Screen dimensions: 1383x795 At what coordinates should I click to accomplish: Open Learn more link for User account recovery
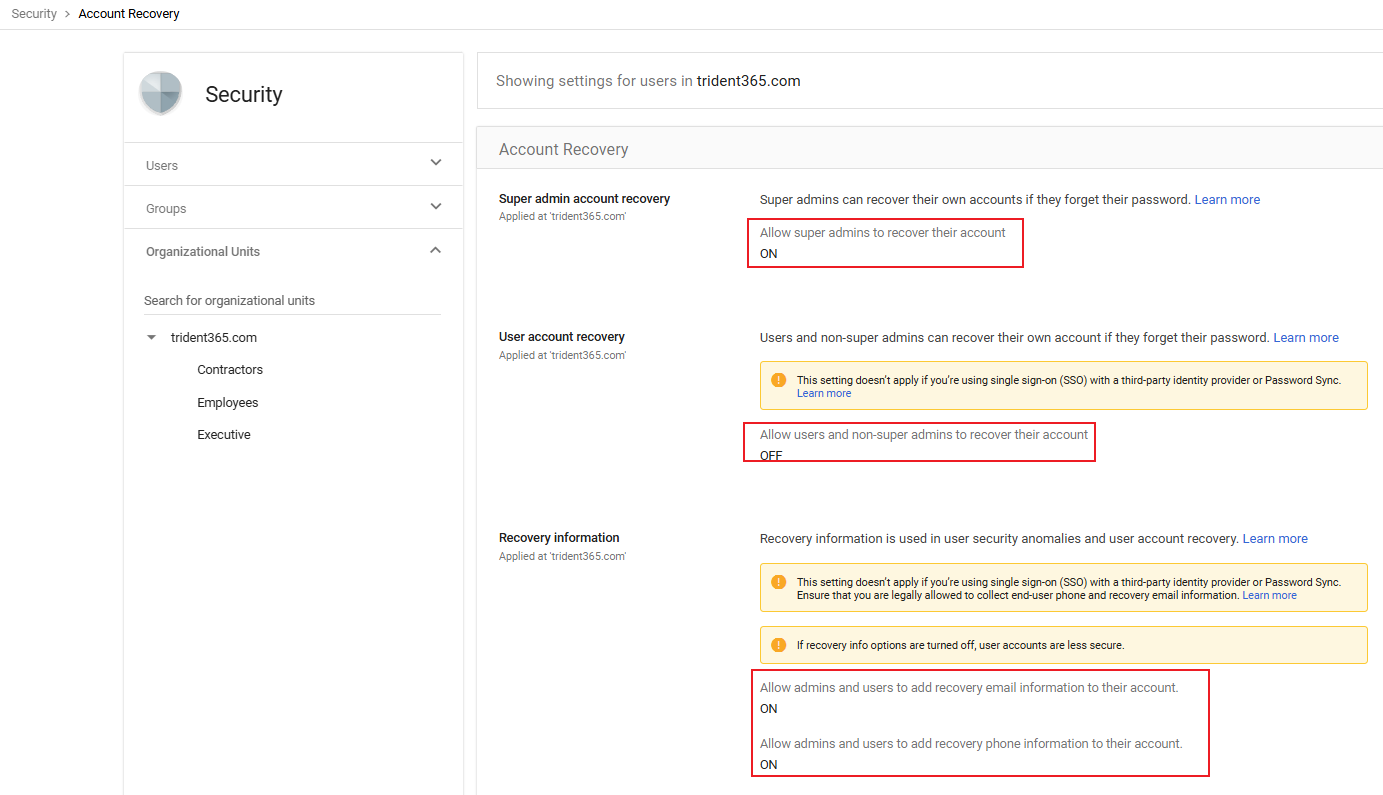pyautogui.click(x=1305, y=338)
